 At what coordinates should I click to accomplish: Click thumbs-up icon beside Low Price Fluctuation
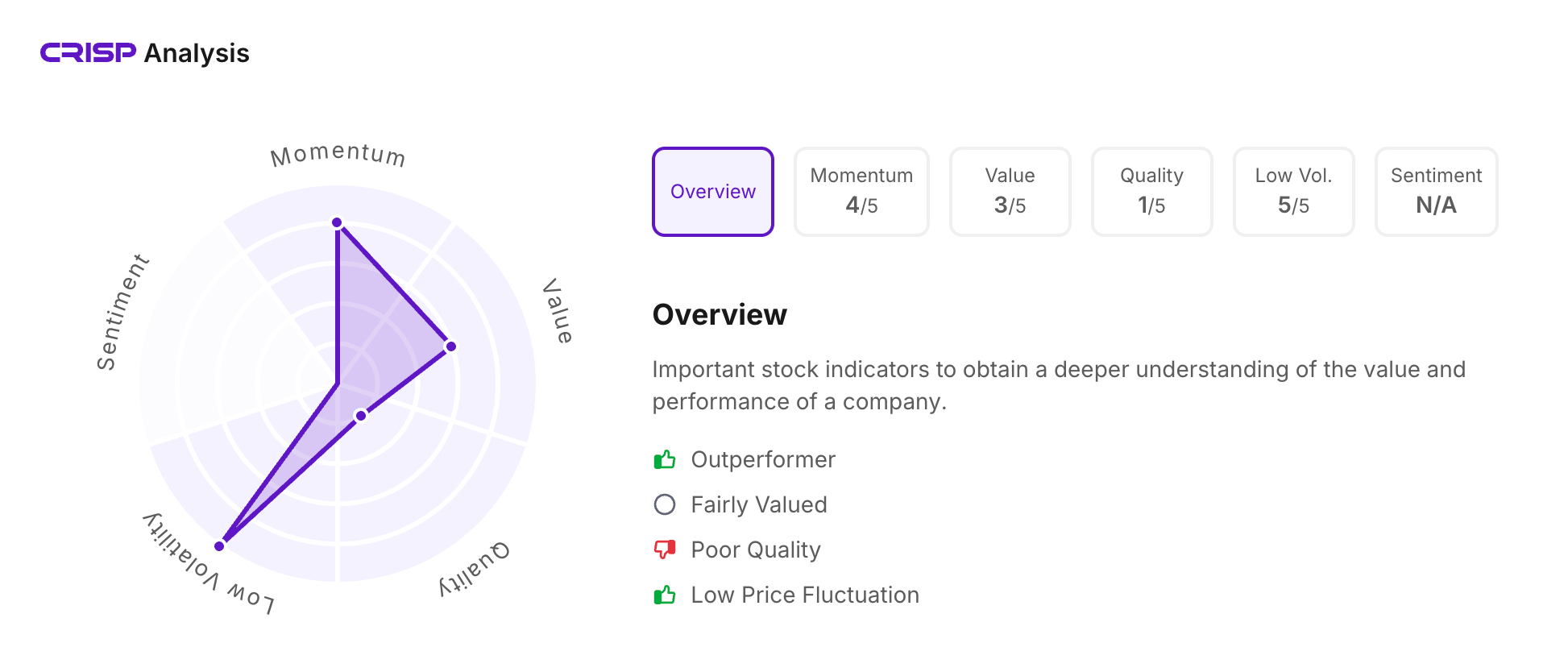665,595
